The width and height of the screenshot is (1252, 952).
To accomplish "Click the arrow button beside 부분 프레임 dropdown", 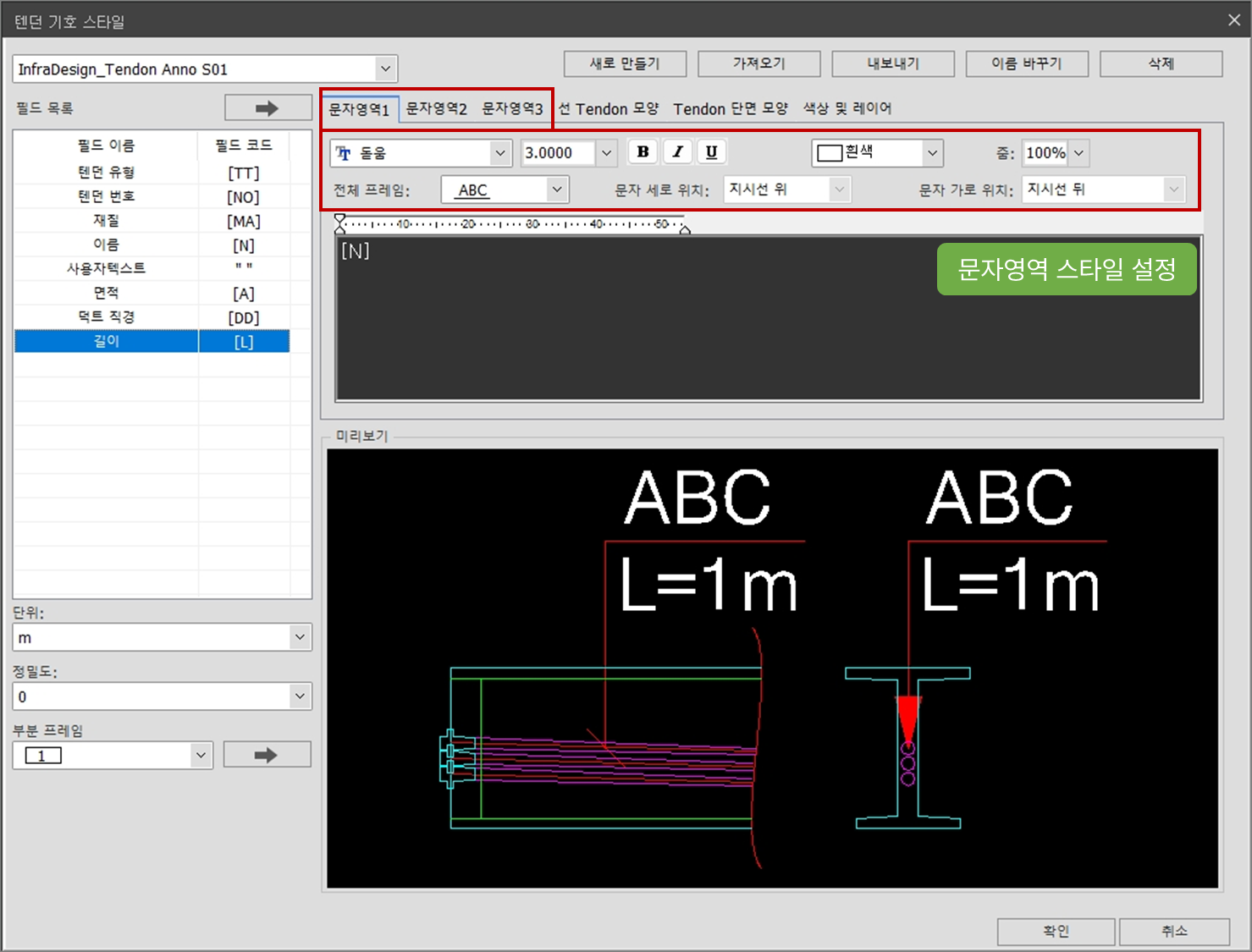I will coord(267,755).
